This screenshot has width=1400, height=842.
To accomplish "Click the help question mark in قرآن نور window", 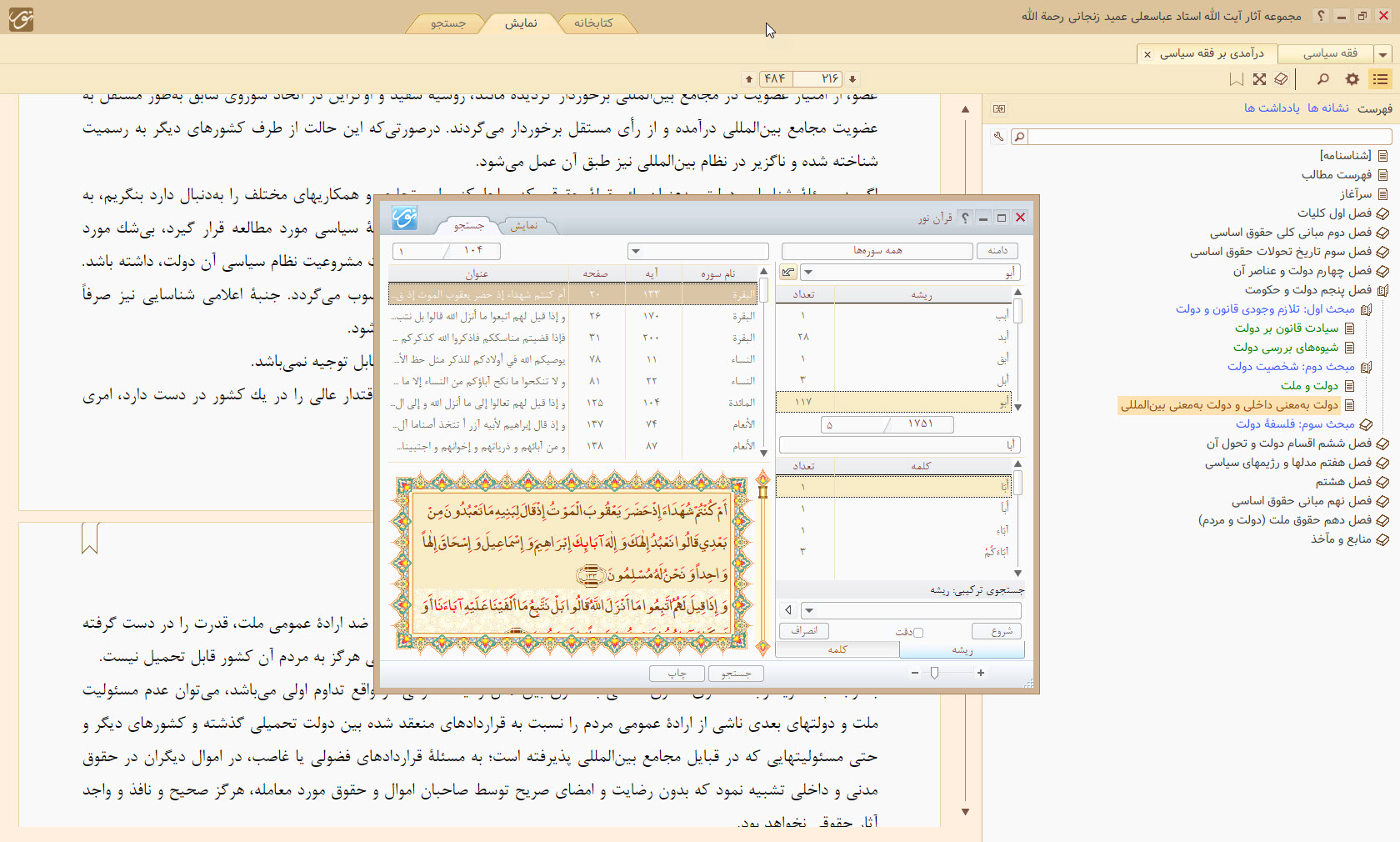I will pyautogui.click(x=965, y=218).
